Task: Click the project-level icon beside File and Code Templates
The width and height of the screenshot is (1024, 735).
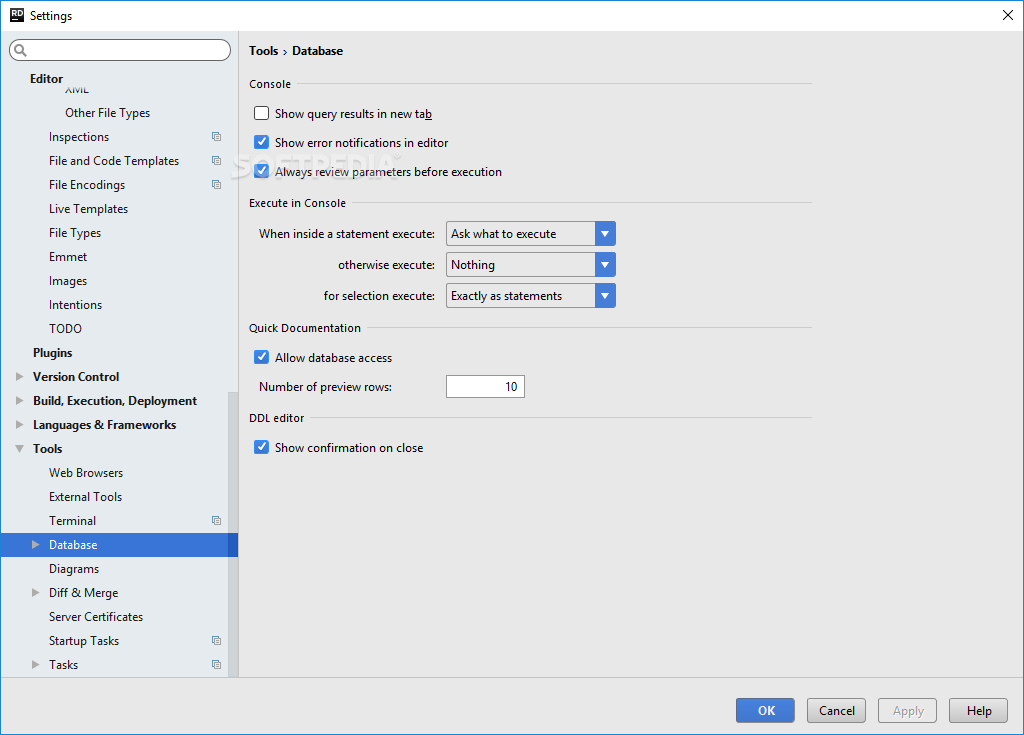Action: coord(216,161)
